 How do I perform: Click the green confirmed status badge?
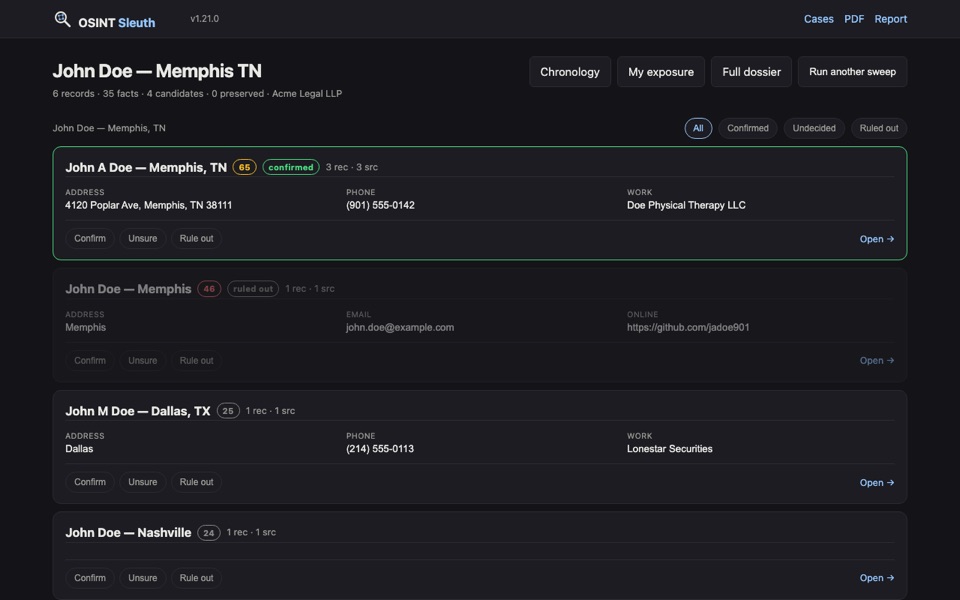coord(291,167)
